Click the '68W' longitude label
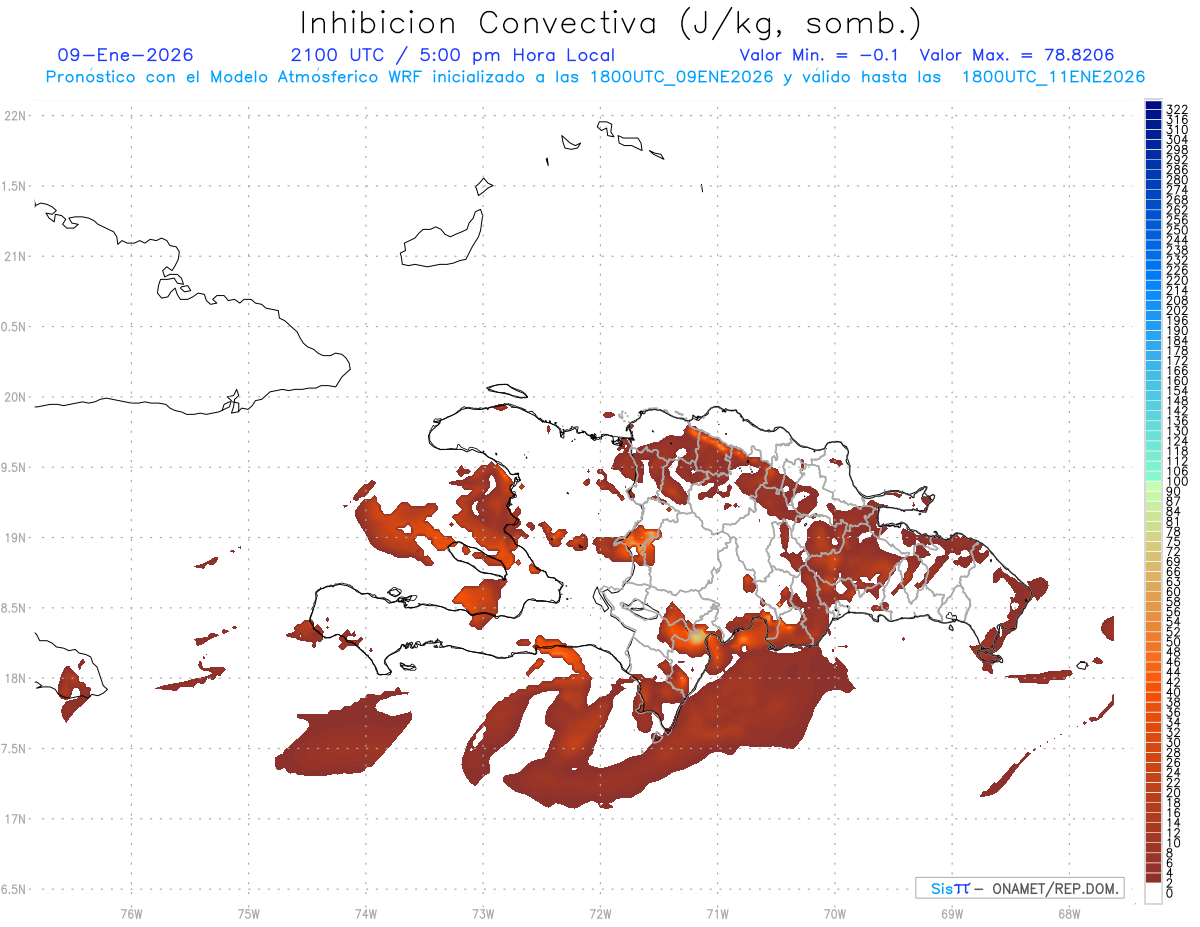 (1068, 913)
